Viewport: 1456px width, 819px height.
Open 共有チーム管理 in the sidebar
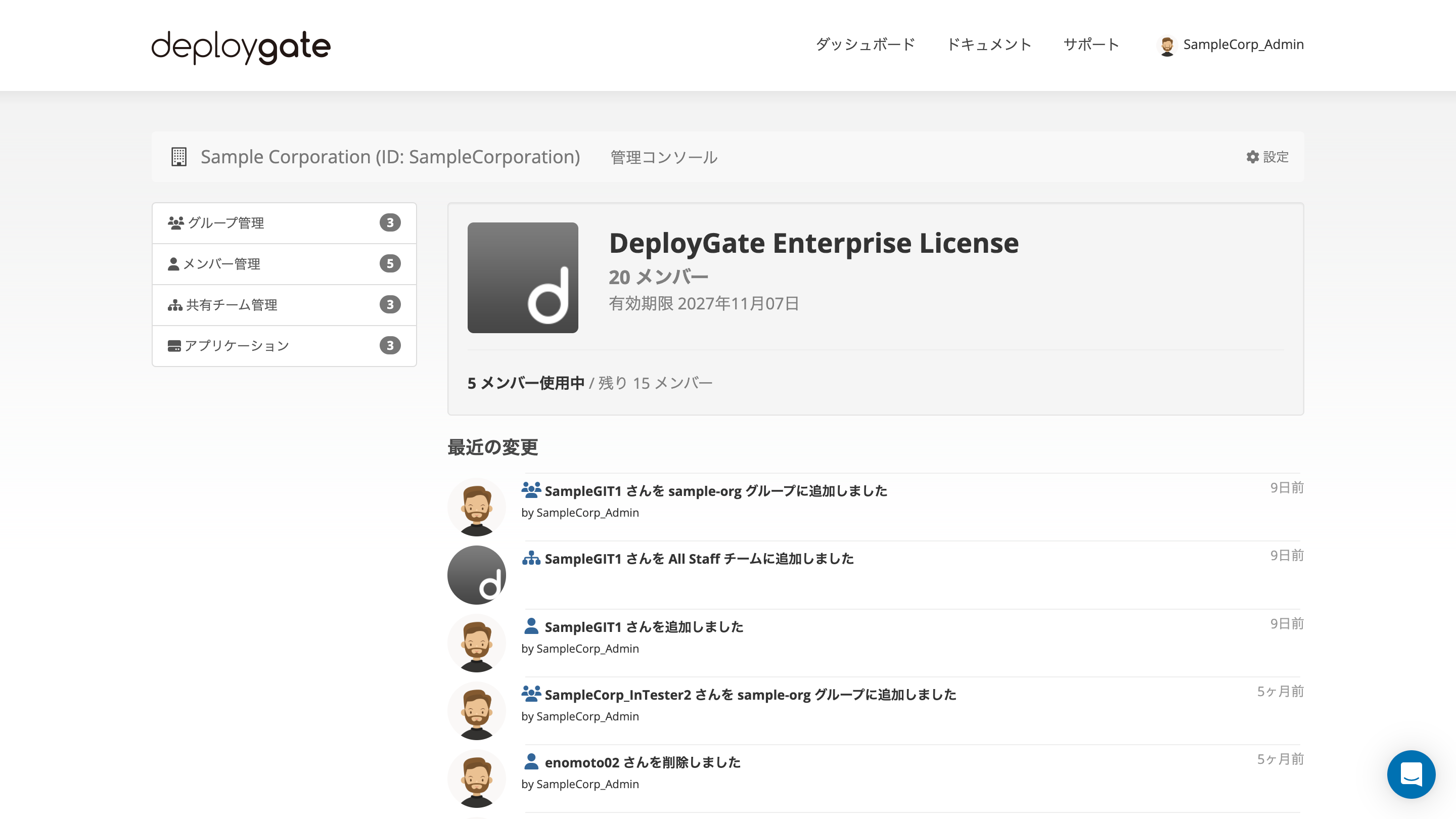284,305
